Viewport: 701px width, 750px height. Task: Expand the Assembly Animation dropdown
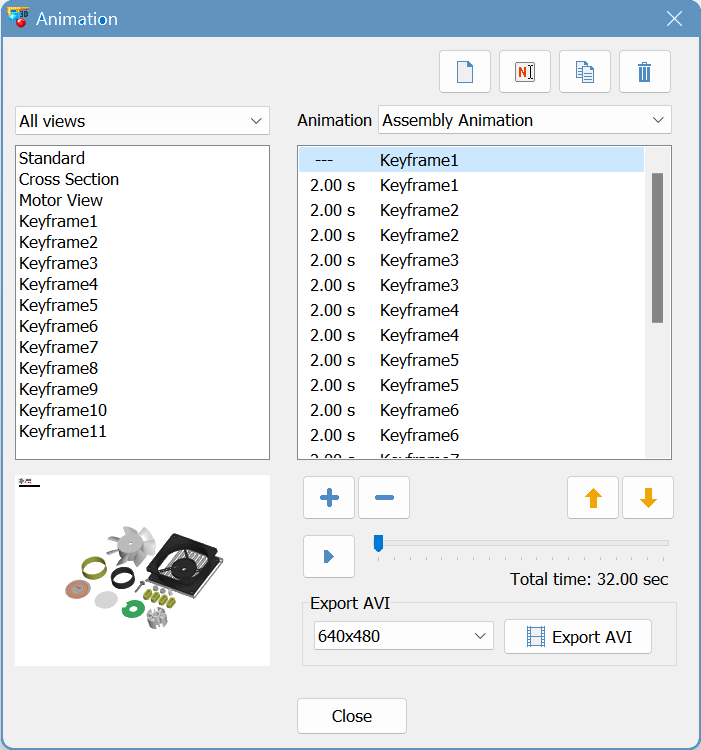[x=525, y=120]
